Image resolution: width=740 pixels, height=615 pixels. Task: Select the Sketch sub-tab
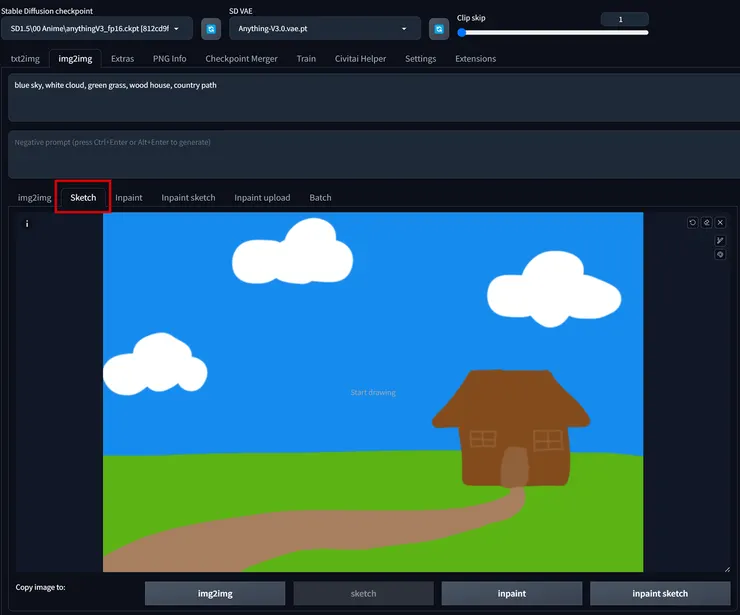point(83,197)
